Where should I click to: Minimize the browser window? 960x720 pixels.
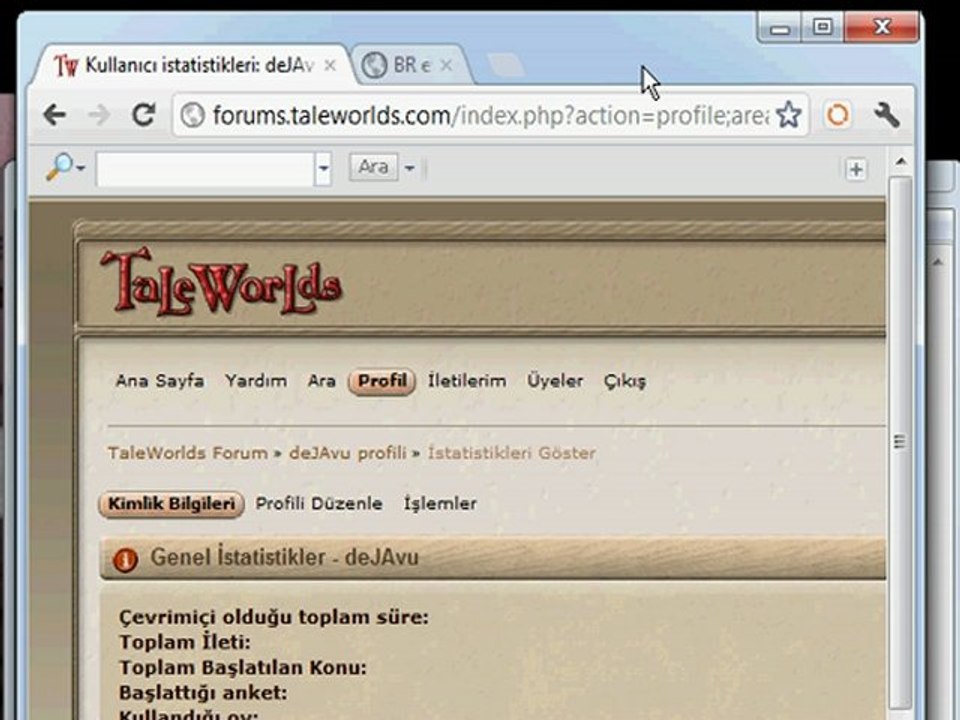tap(779, 27)
